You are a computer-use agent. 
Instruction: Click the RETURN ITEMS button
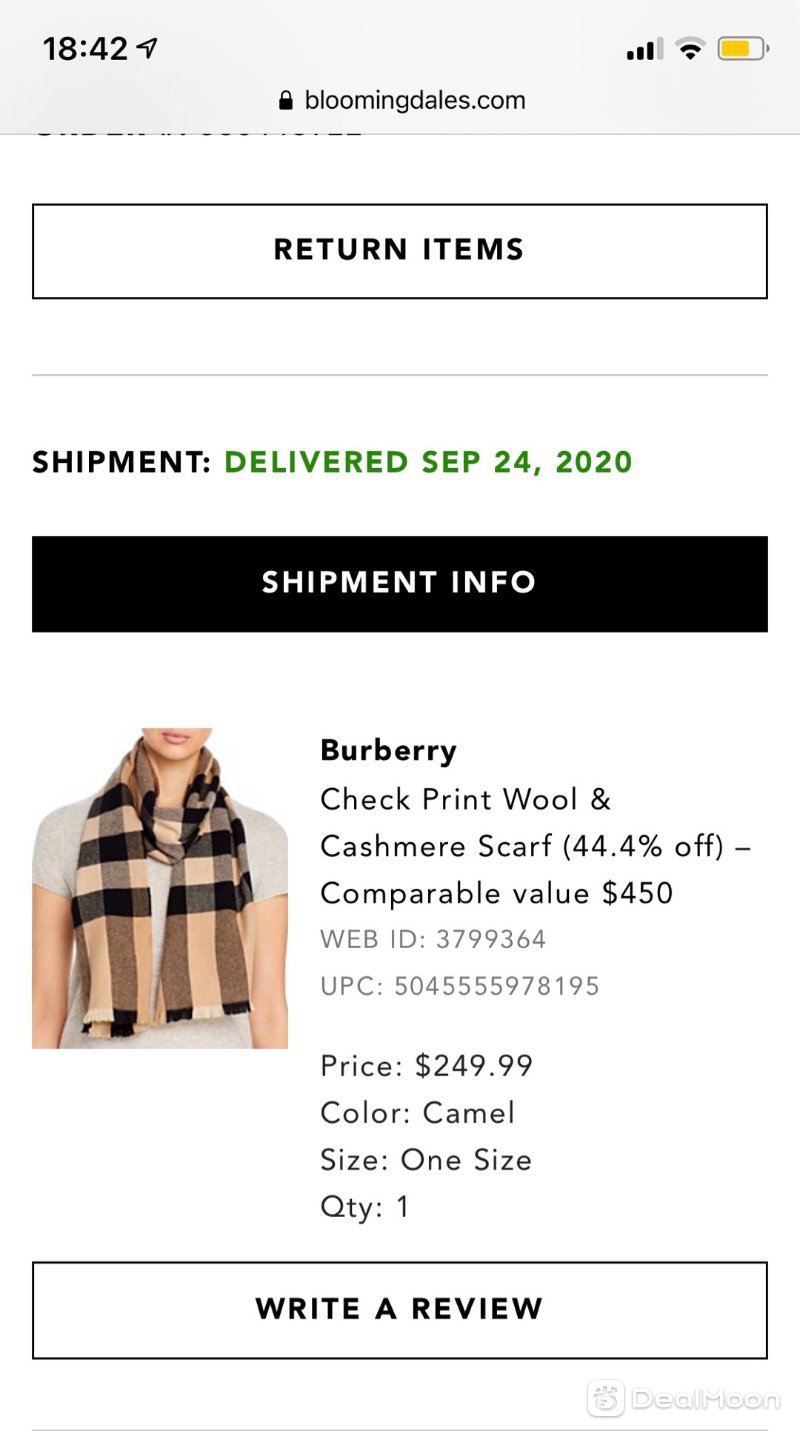400,251
